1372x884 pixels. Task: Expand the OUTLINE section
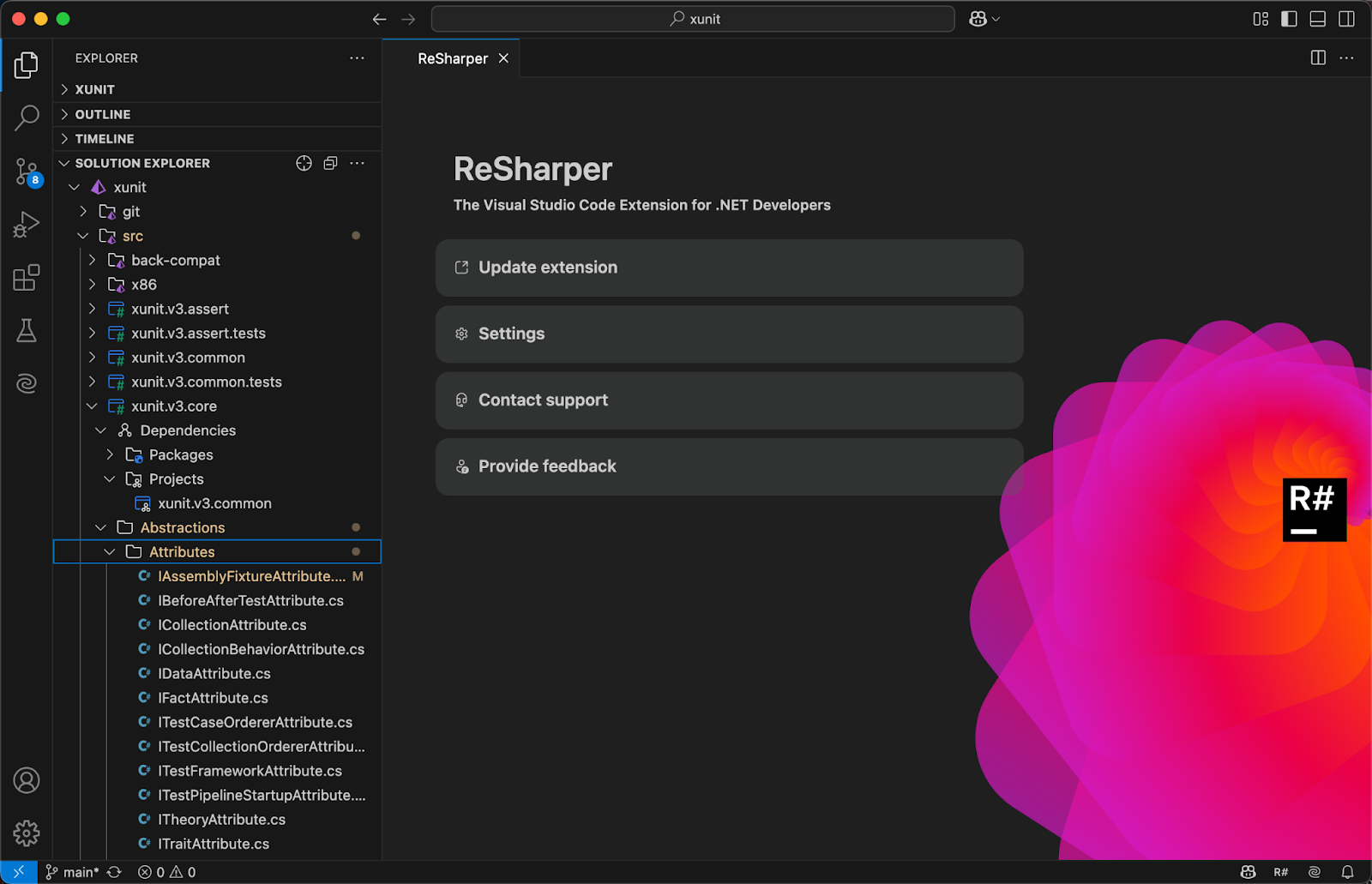[64, 114]
